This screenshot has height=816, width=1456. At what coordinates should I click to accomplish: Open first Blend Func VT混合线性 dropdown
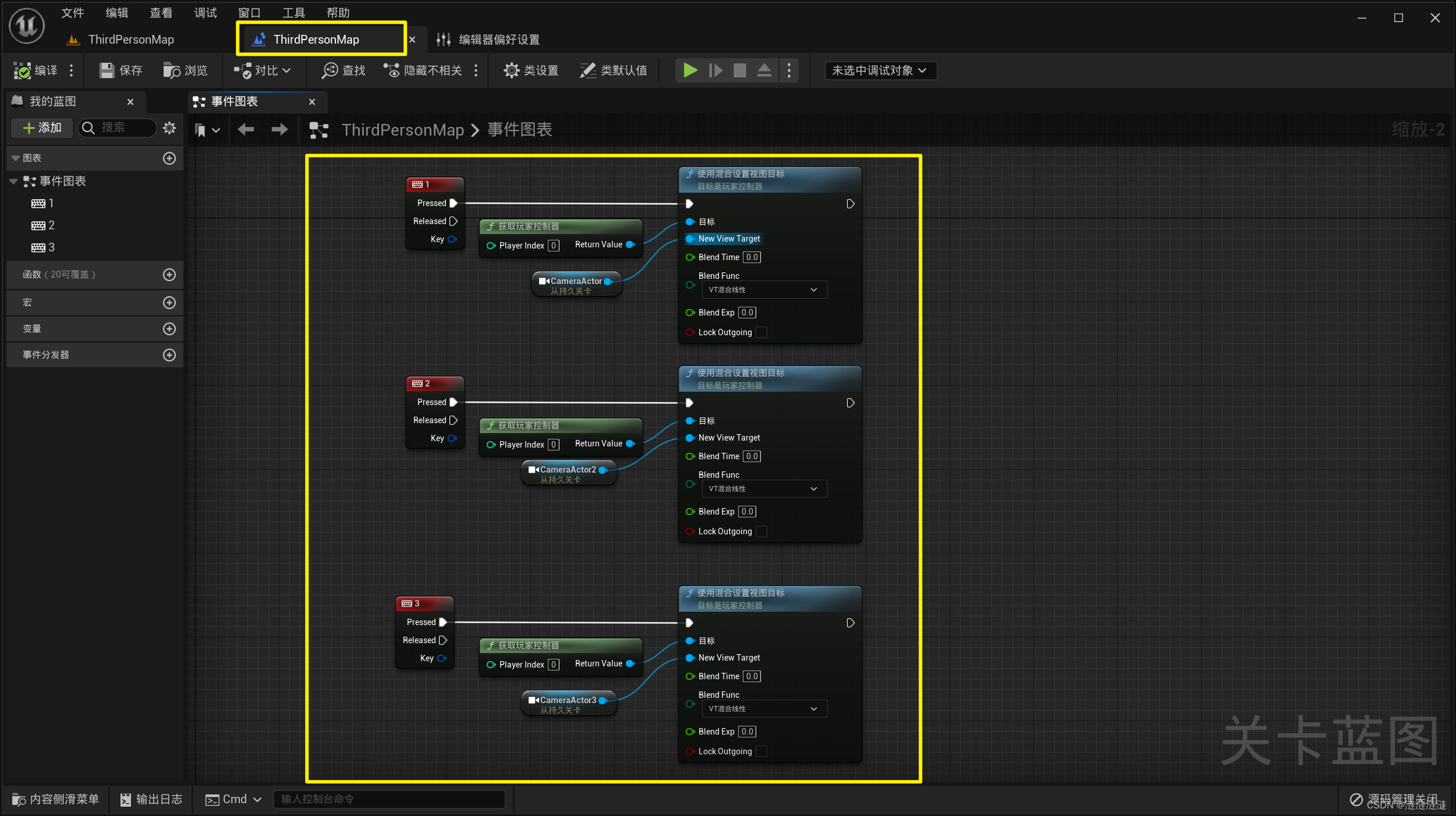click(x=764, y=290)
